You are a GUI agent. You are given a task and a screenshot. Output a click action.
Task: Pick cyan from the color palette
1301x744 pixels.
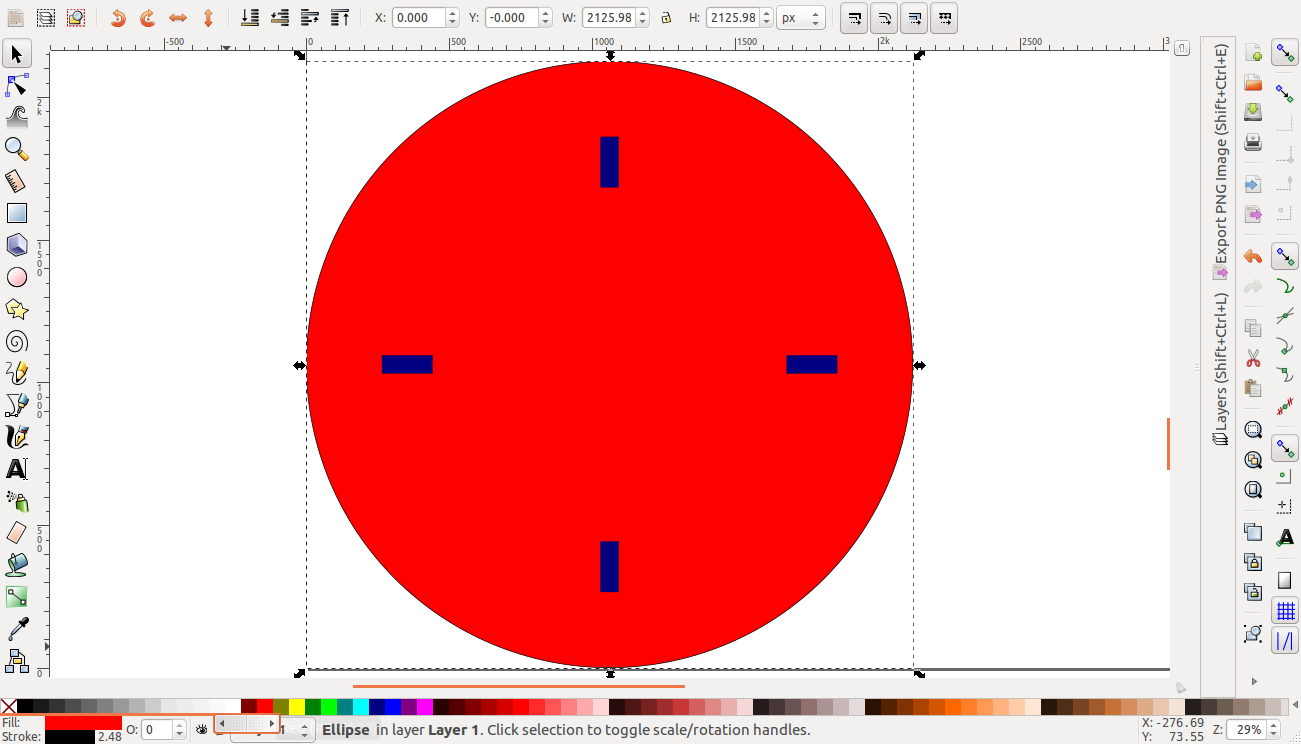361,707
